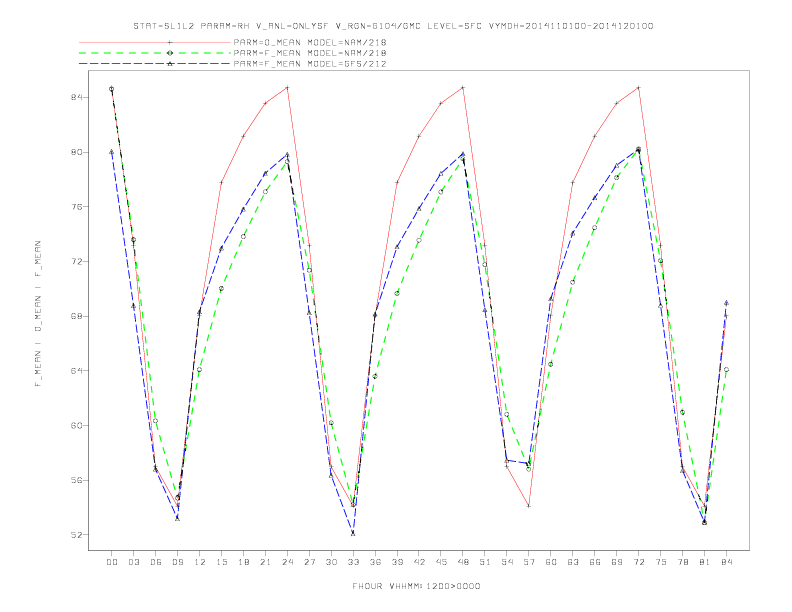
Task: Click x-axis forecast hour label 36
Action: click(375, 562)
